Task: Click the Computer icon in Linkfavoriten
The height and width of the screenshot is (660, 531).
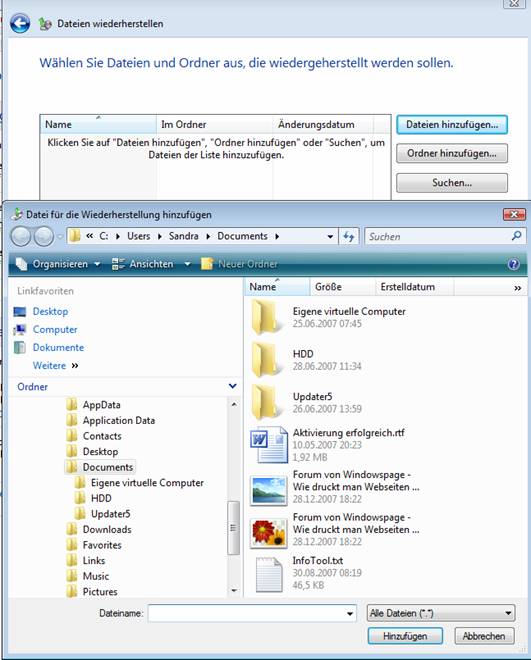Action: [20, 330]
